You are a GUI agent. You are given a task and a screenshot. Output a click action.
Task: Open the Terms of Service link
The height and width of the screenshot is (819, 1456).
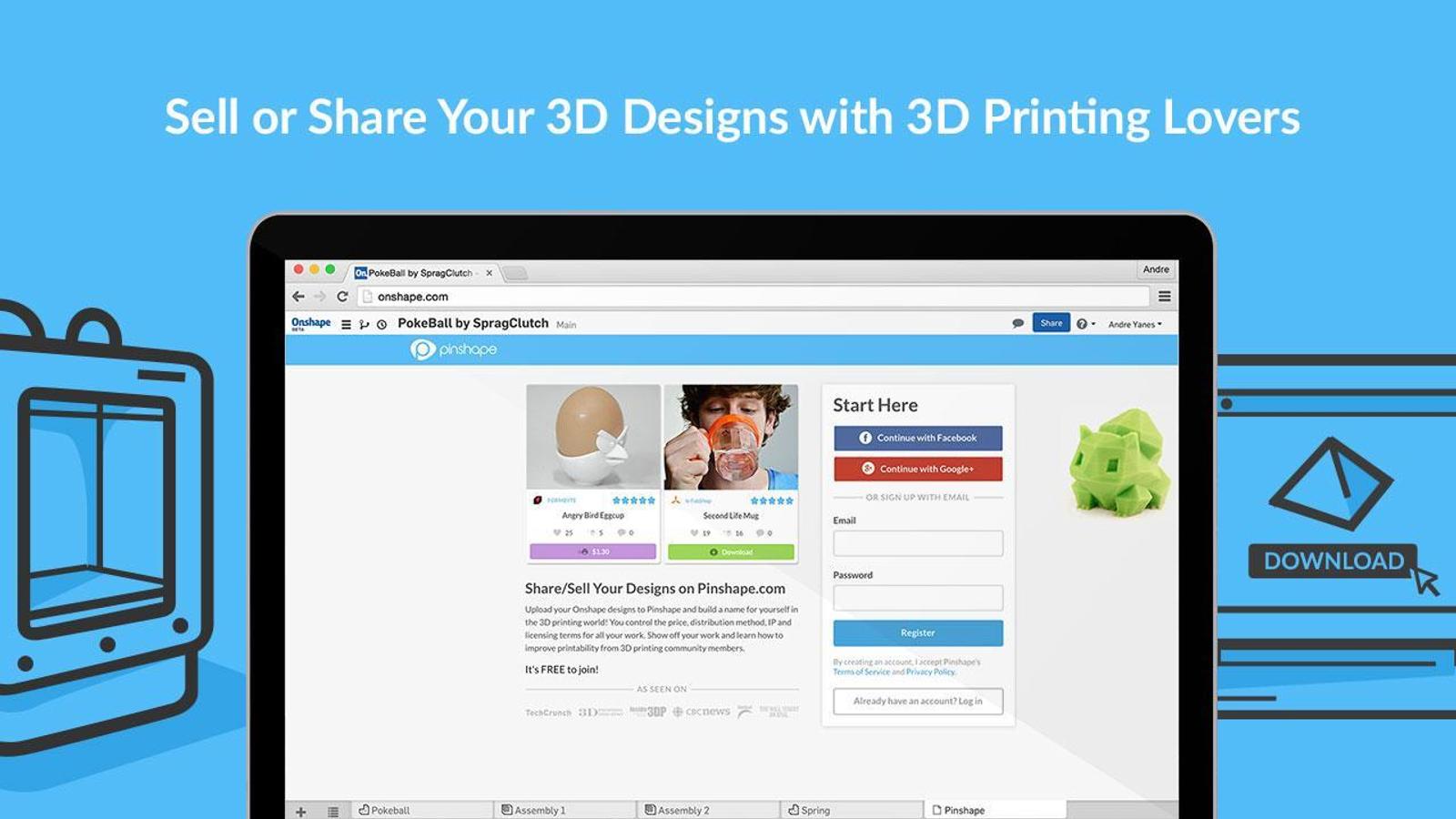point(861,672)
